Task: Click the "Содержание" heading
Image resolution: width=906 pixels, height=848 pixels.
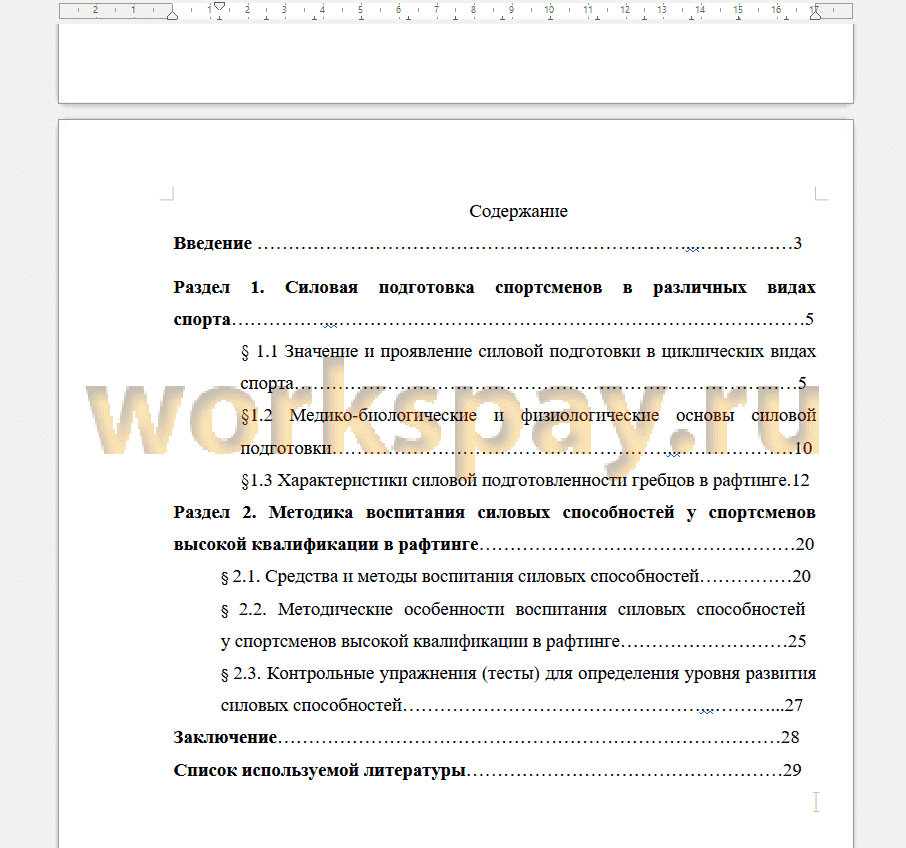Action: [518, 211]
